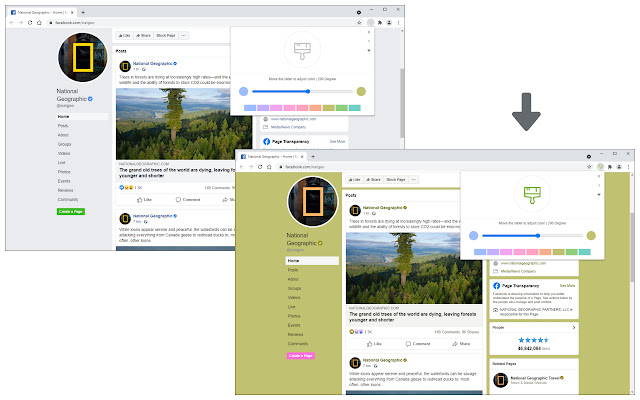The height and width of the screenshot is (400, 640).
Task: Pick the green swatch in olive window popup palette
Action: pyautogui.click(x=571, y=252)
